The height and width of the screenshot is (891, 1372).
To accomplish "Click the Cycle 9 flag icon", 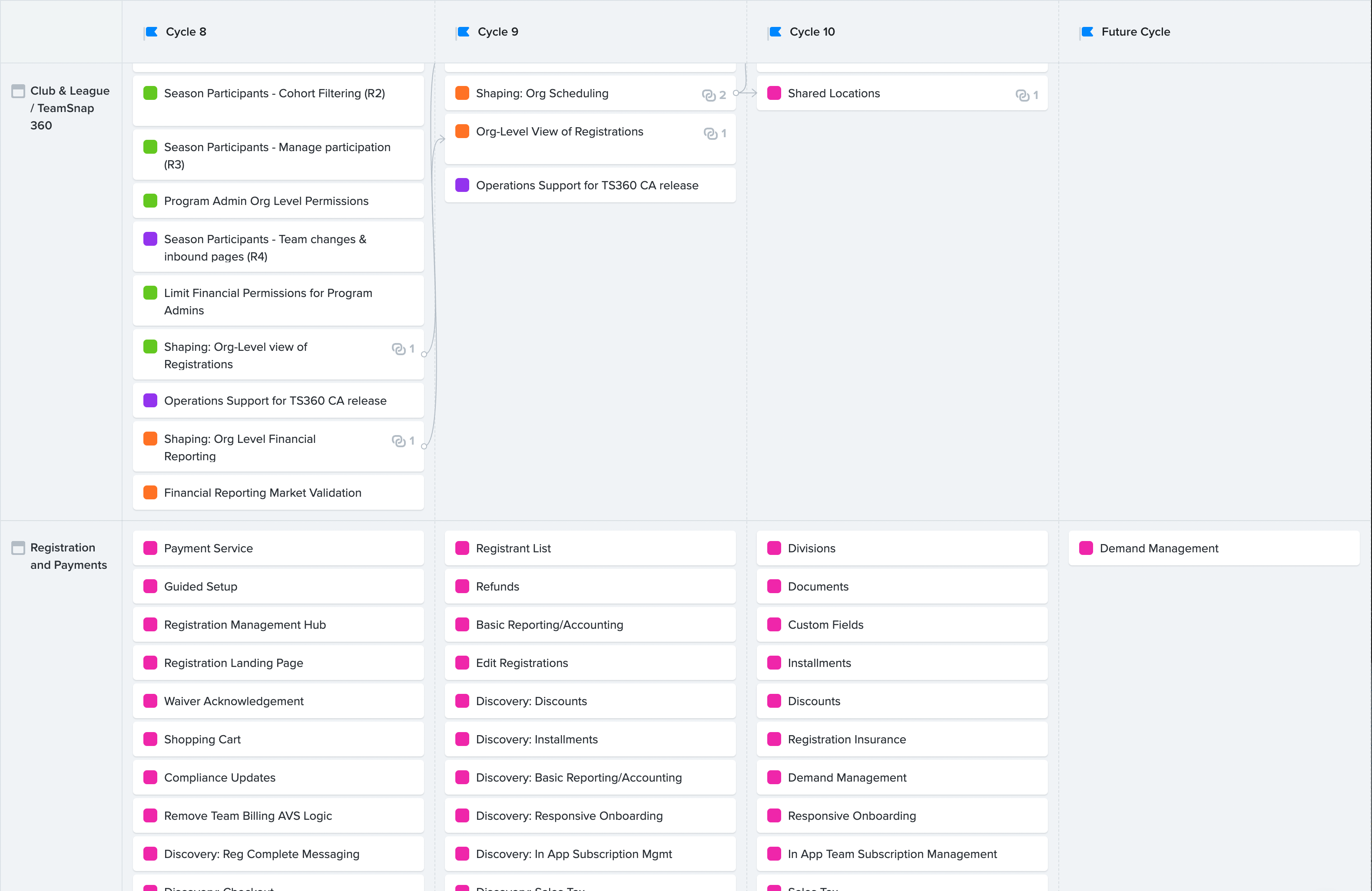I will [x=464, y=32].
